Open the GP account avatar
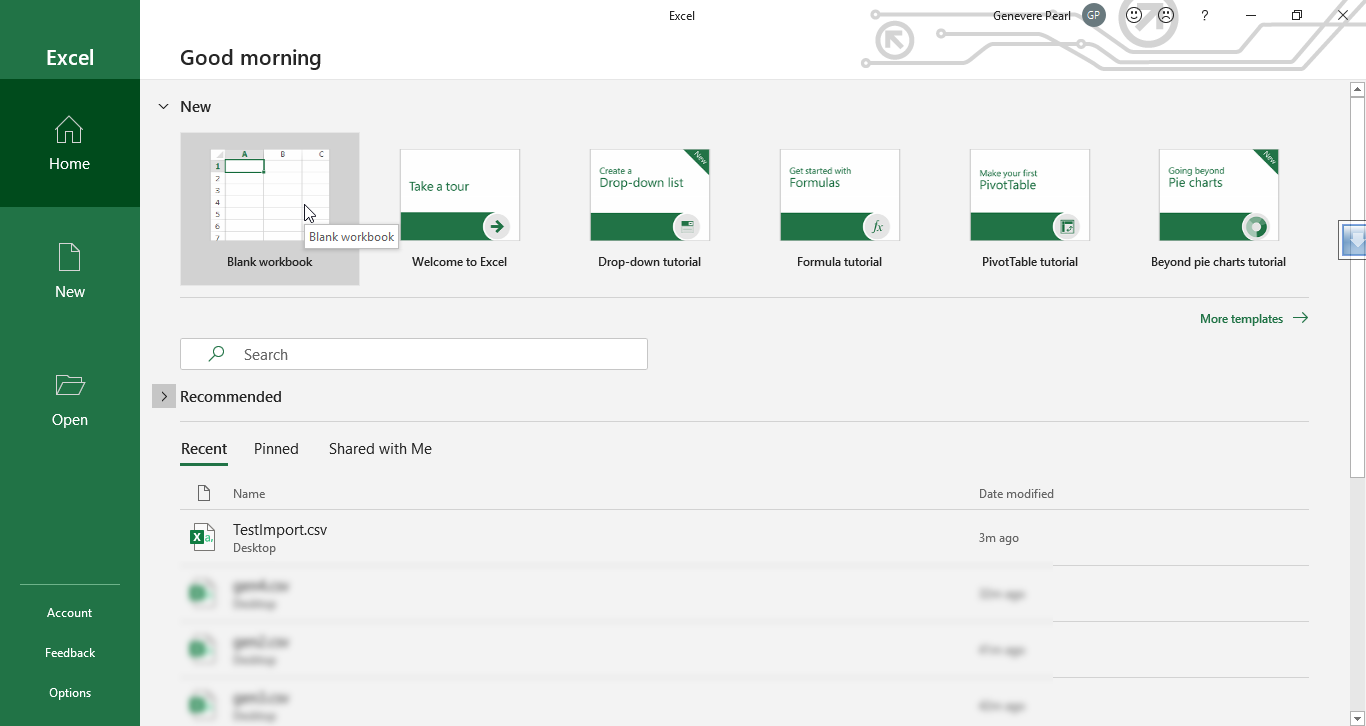 [1094, 15]
